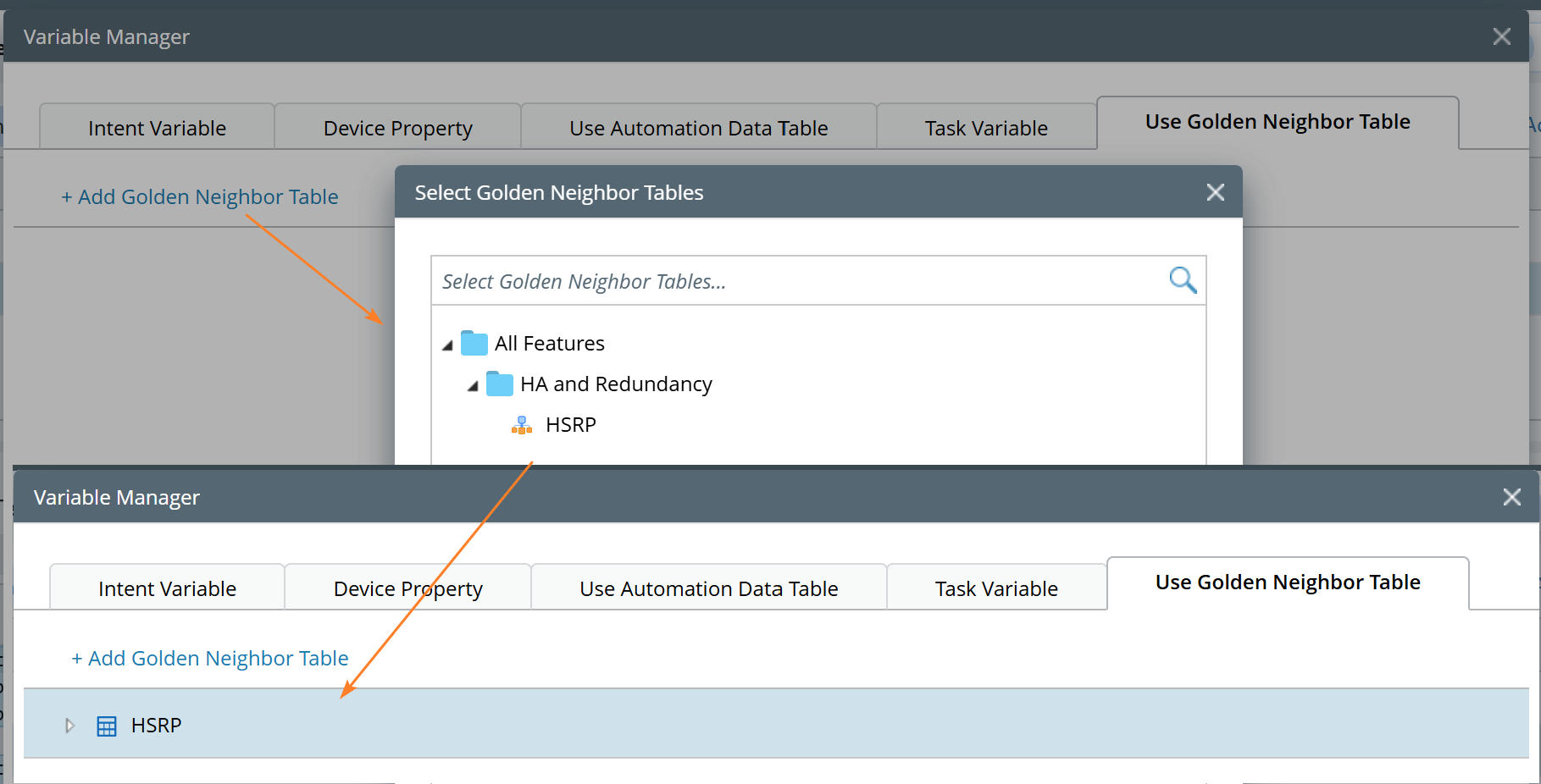1541x784 pixels.
Task: Click the HA and Redundancy folder icon
Action: point(500,384)
